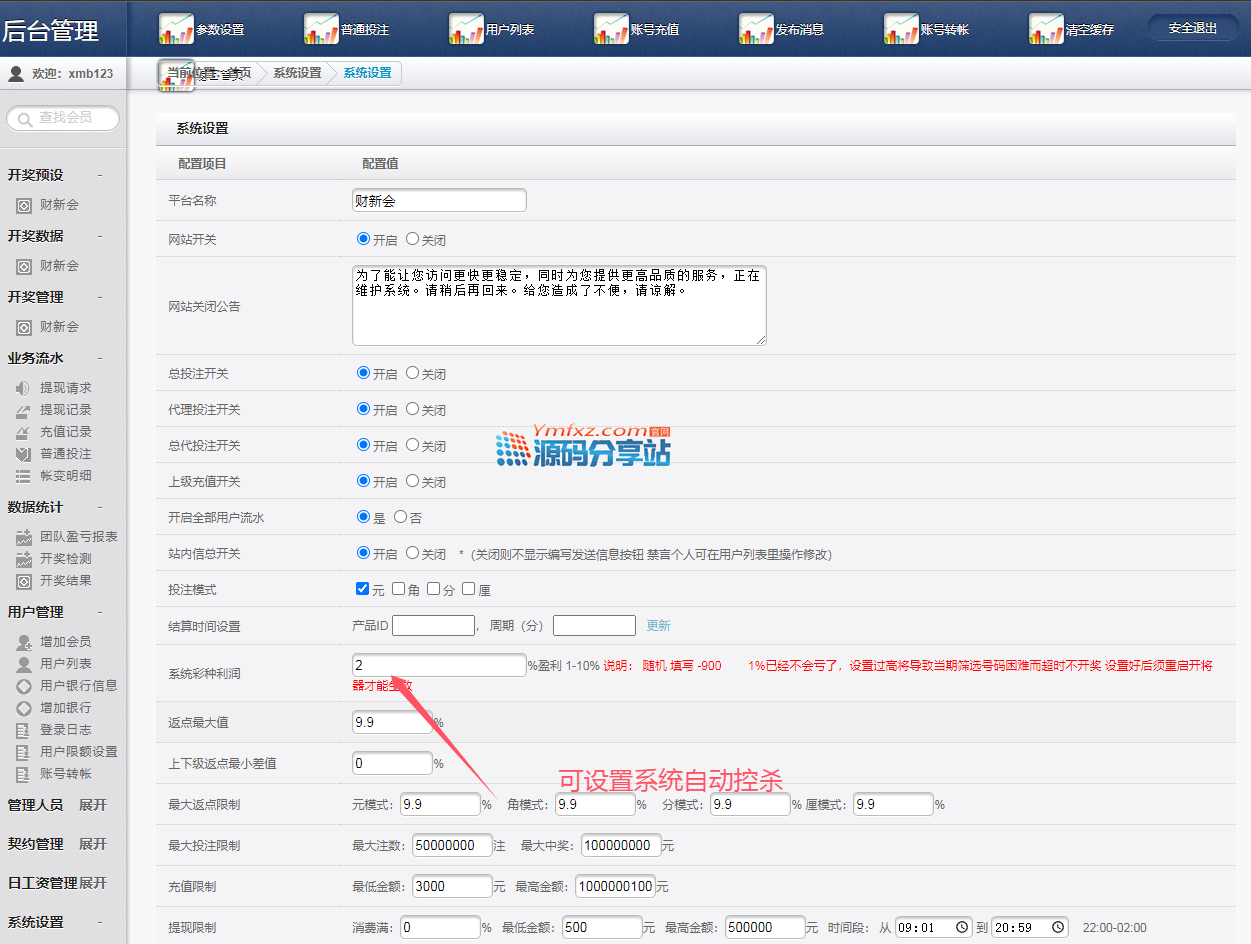Select 否 for 开启全部用户流水
The image size is (1251, 944).
(400, 517)
